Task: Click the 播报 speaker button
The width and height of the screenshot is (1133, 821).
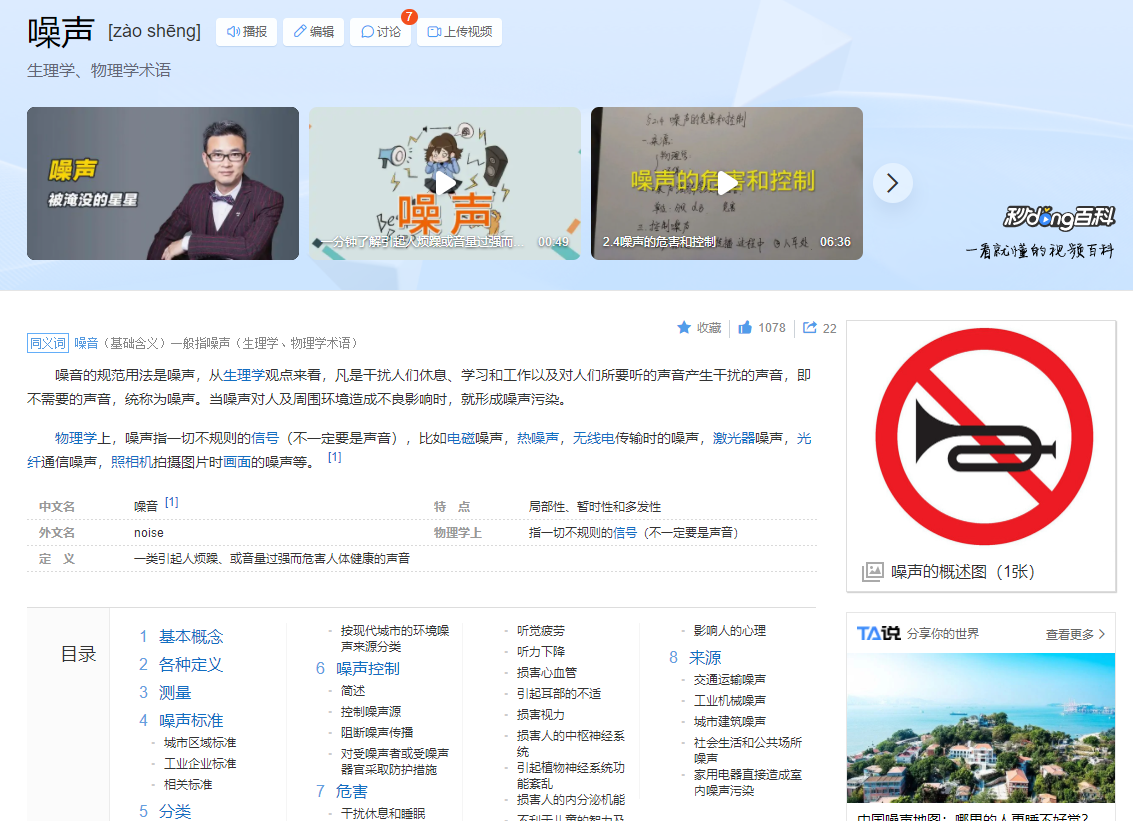Action: (x=246, y=32)
